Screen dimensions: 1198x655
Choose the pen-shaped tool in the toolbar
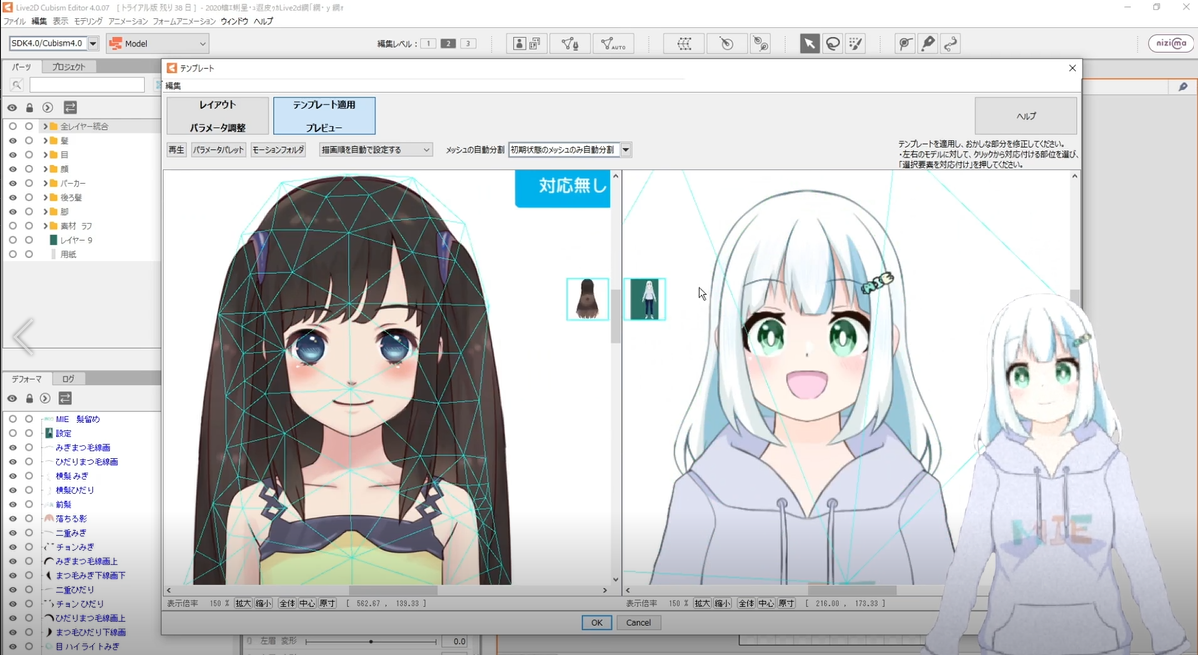click(x=928, y=44)
